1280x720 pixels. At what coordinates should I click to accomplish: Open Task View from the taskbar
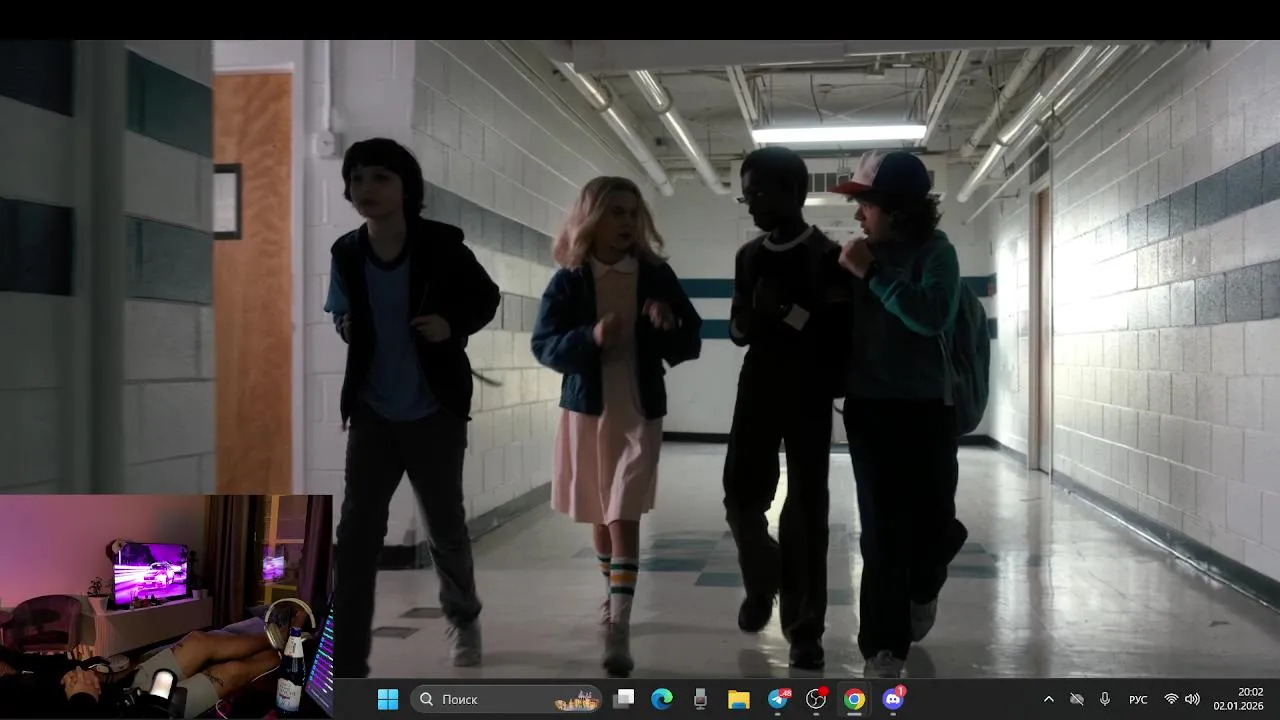(x=624, y=699)
